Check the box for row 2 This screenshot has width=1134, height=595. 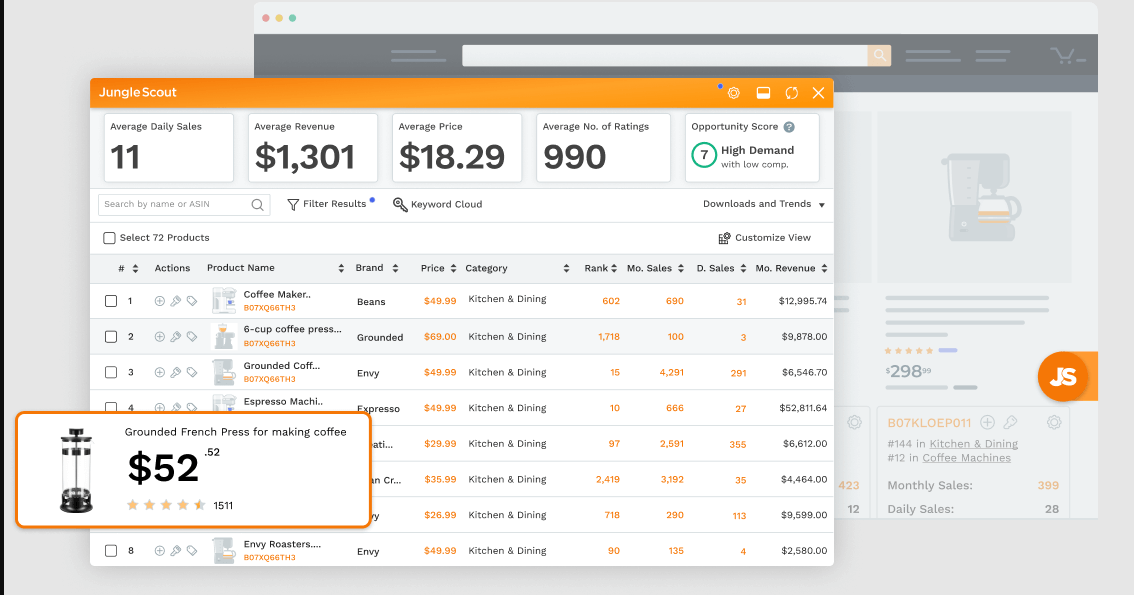tap(111, 337)
